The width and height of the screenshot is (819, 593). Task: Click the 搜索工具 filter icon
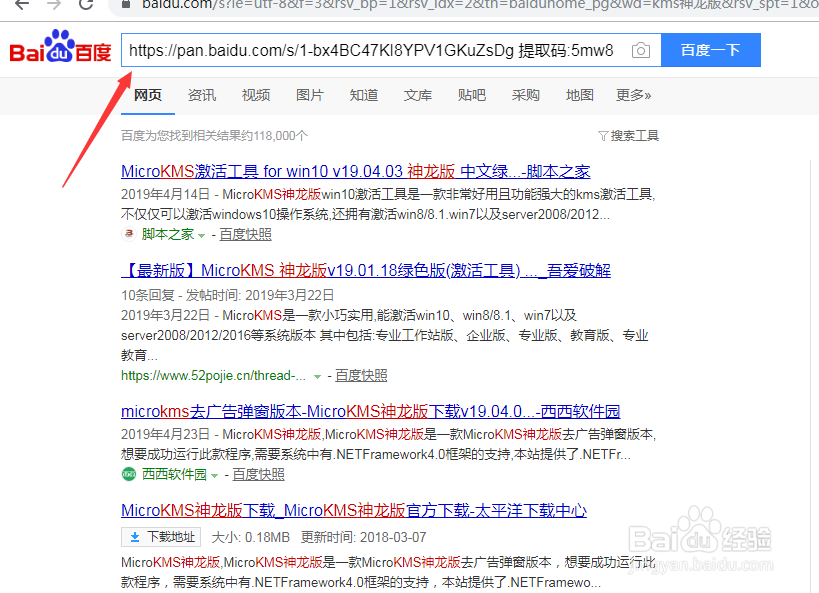click(603, 136)
